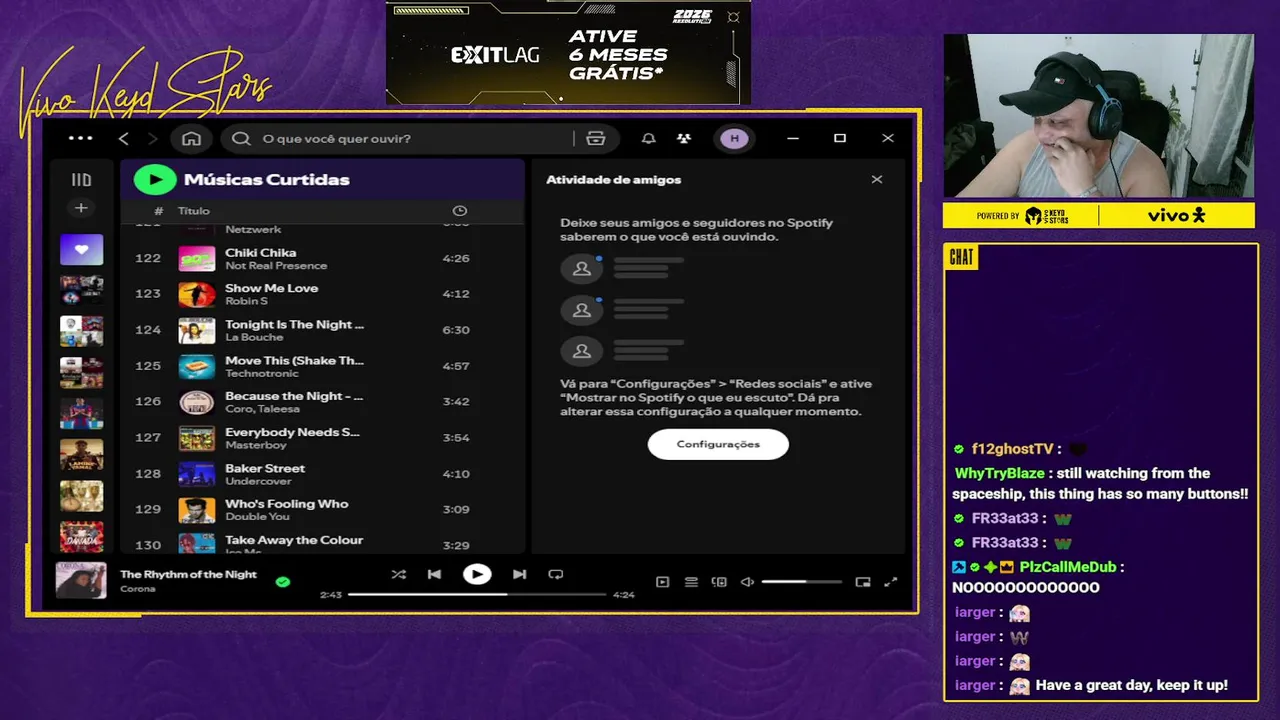Select track 'Baker Street'
The height and width of the screenshot is (720, 1280).
point(265,468)
